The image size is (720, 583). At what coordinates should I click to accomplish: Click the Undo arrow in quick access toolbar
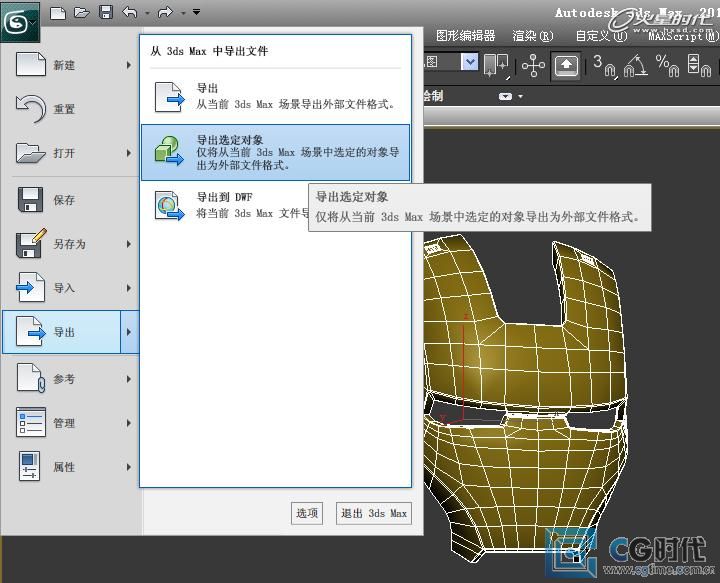[130, 12]
